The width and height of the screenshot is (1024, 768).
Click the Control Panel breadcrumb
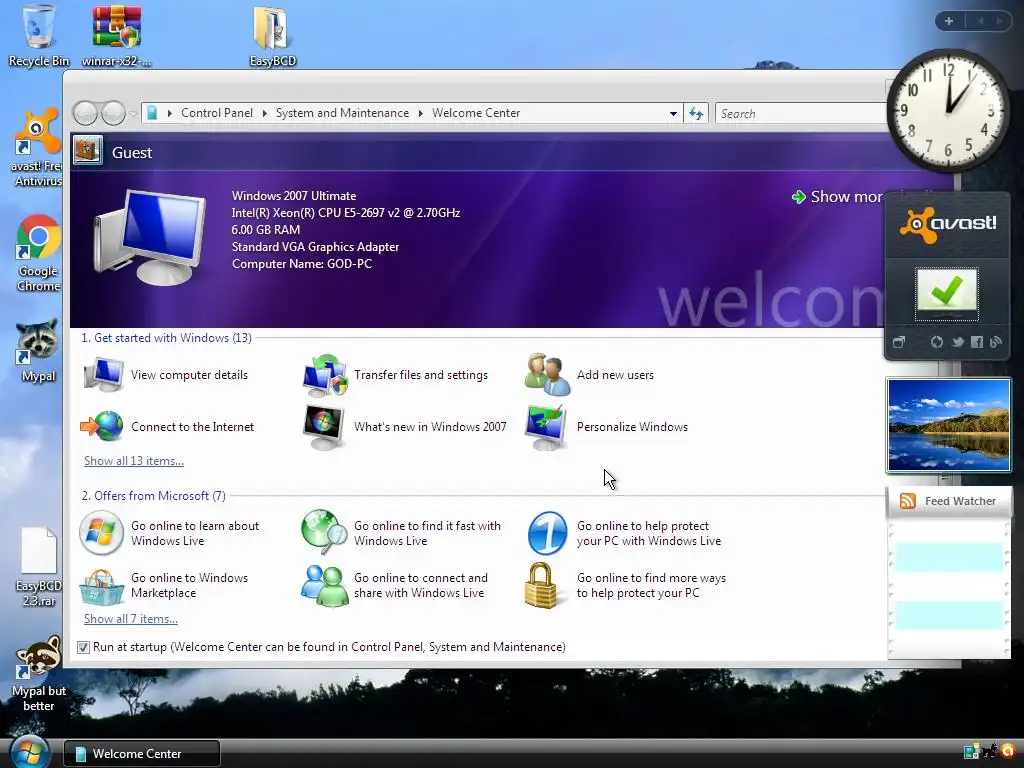tap(217, 113)
